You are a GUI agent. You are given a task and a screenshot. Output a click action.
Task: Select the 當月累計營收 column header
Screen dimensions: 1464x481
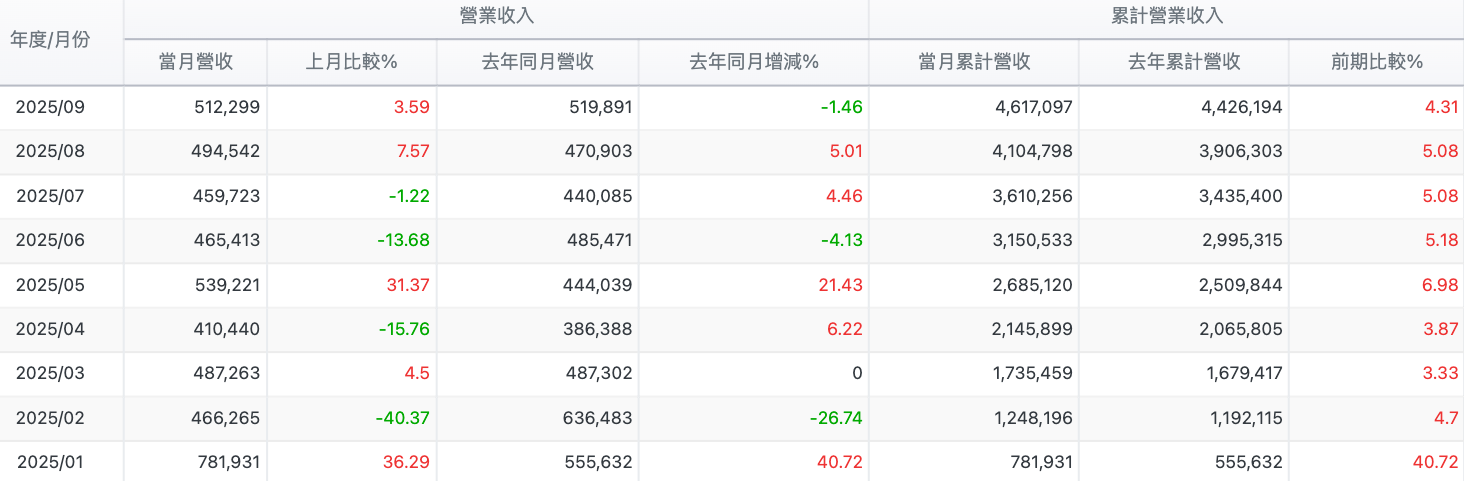[974, 62]
